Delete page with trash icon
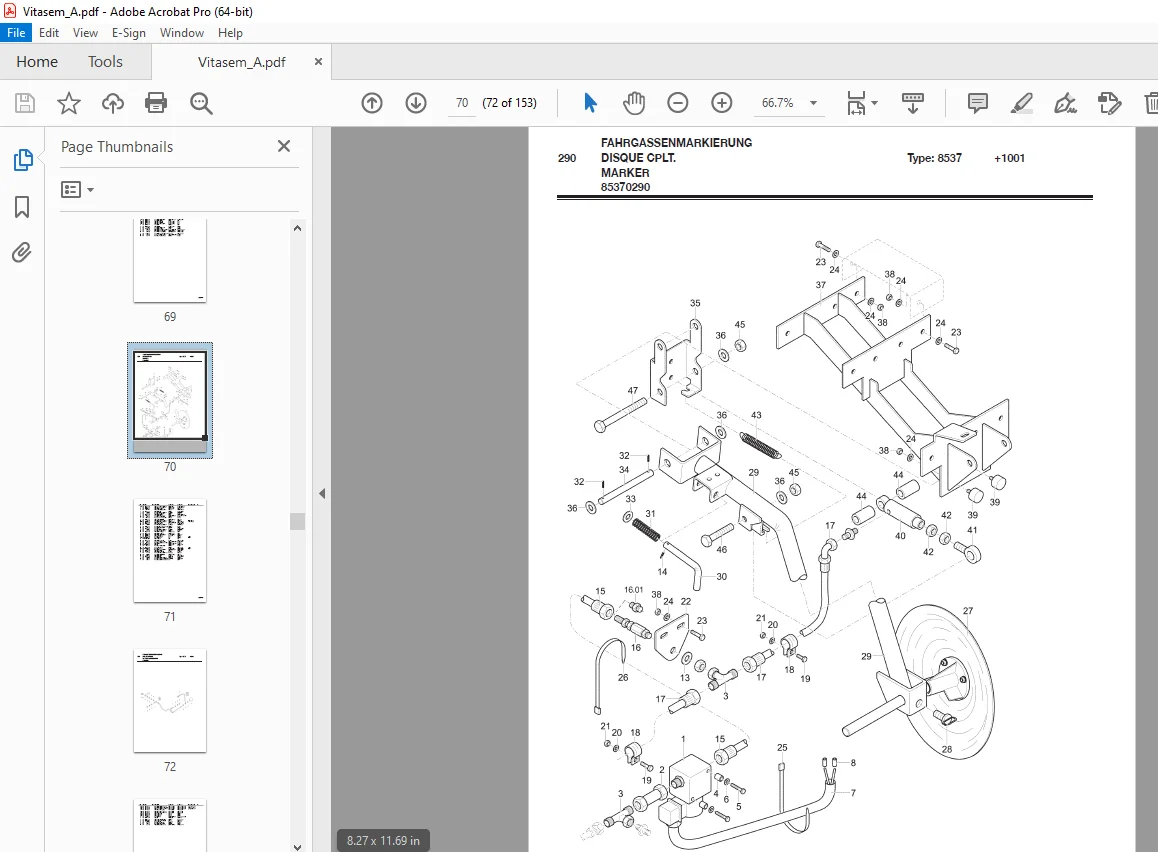The image size is (1158, 852). [x=1151, y=103]
